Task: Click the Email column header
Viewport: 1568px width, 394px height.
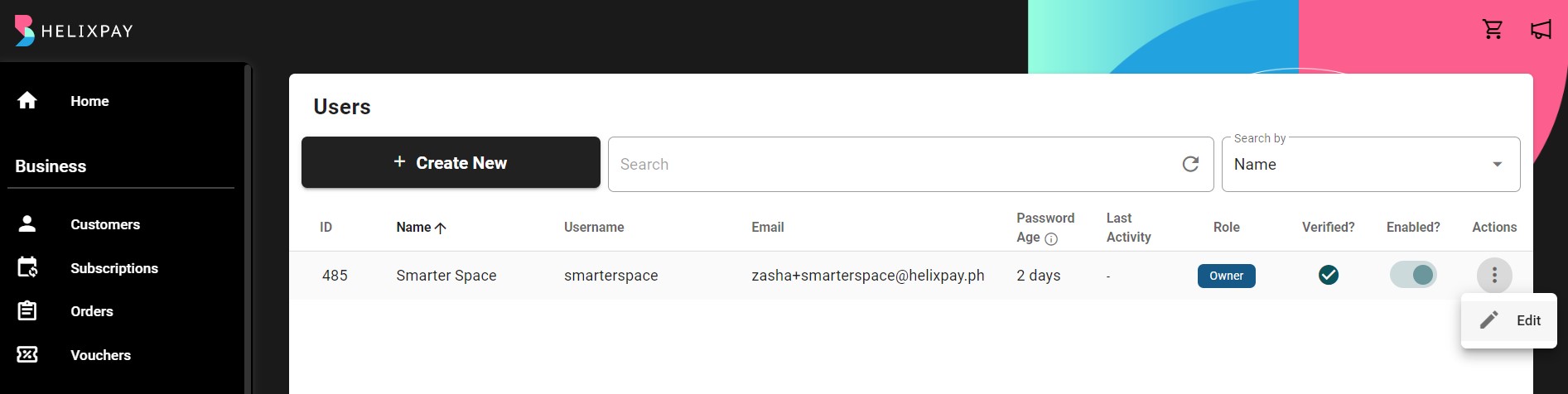Action: [768, 227]
